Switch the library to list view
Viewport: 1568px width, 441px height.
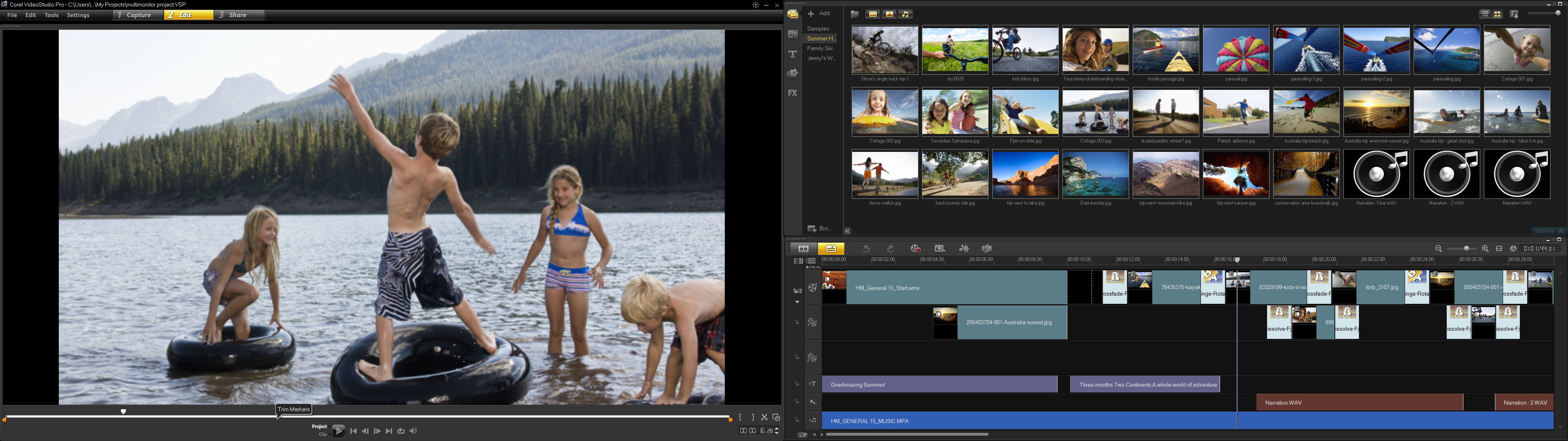pos(1485,13)
